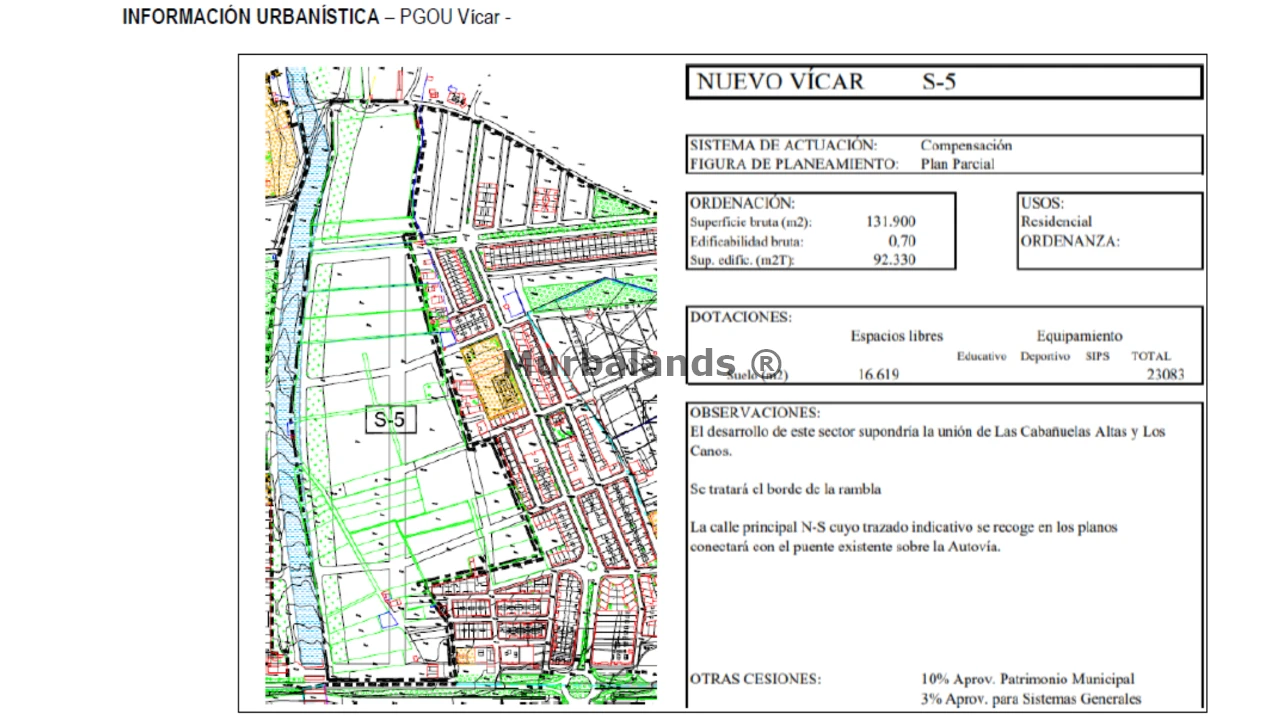Click the ORDENANZA label
This screenshot has height=720, width=1280.
point(1070,241)
